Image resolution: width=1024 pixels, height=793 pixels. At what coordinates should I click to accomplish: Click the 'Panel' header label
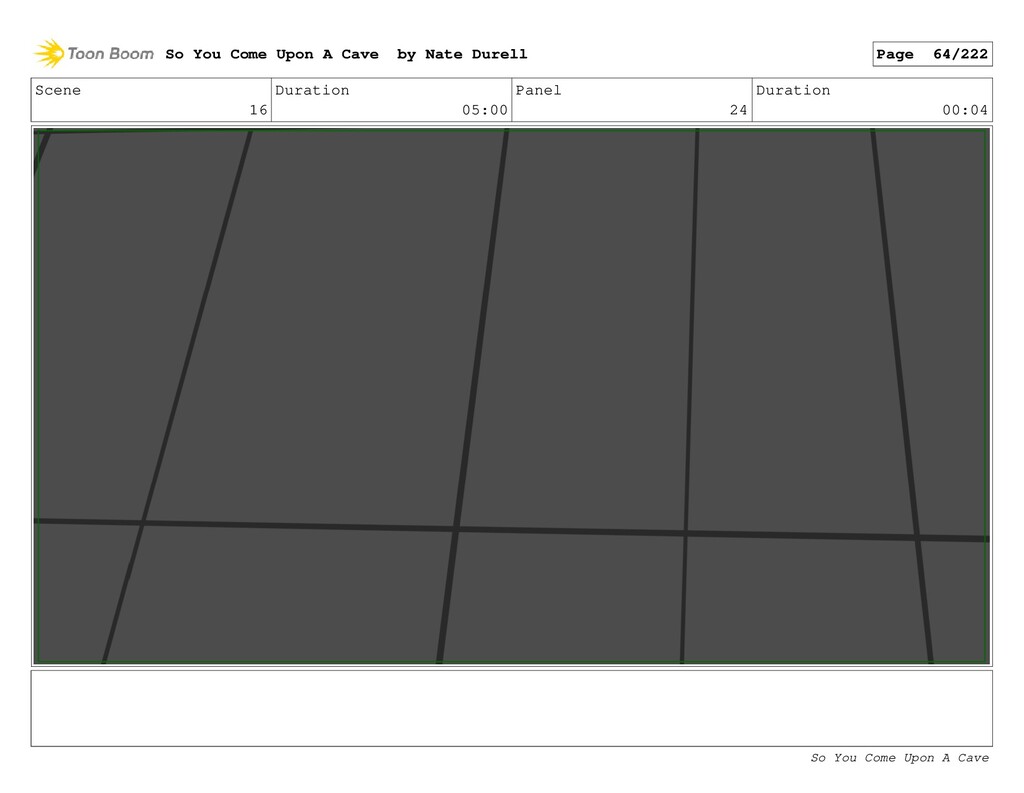(x=538, y=90)
